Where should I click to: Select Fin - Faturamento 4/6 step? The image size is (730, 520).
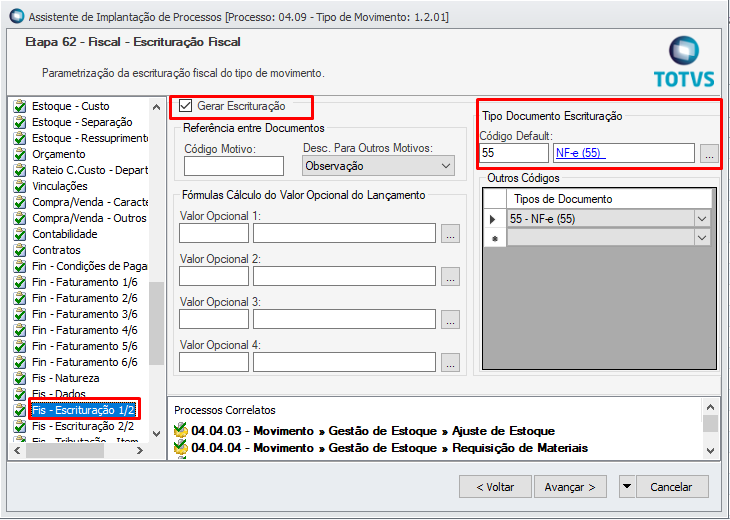(85, 330)
